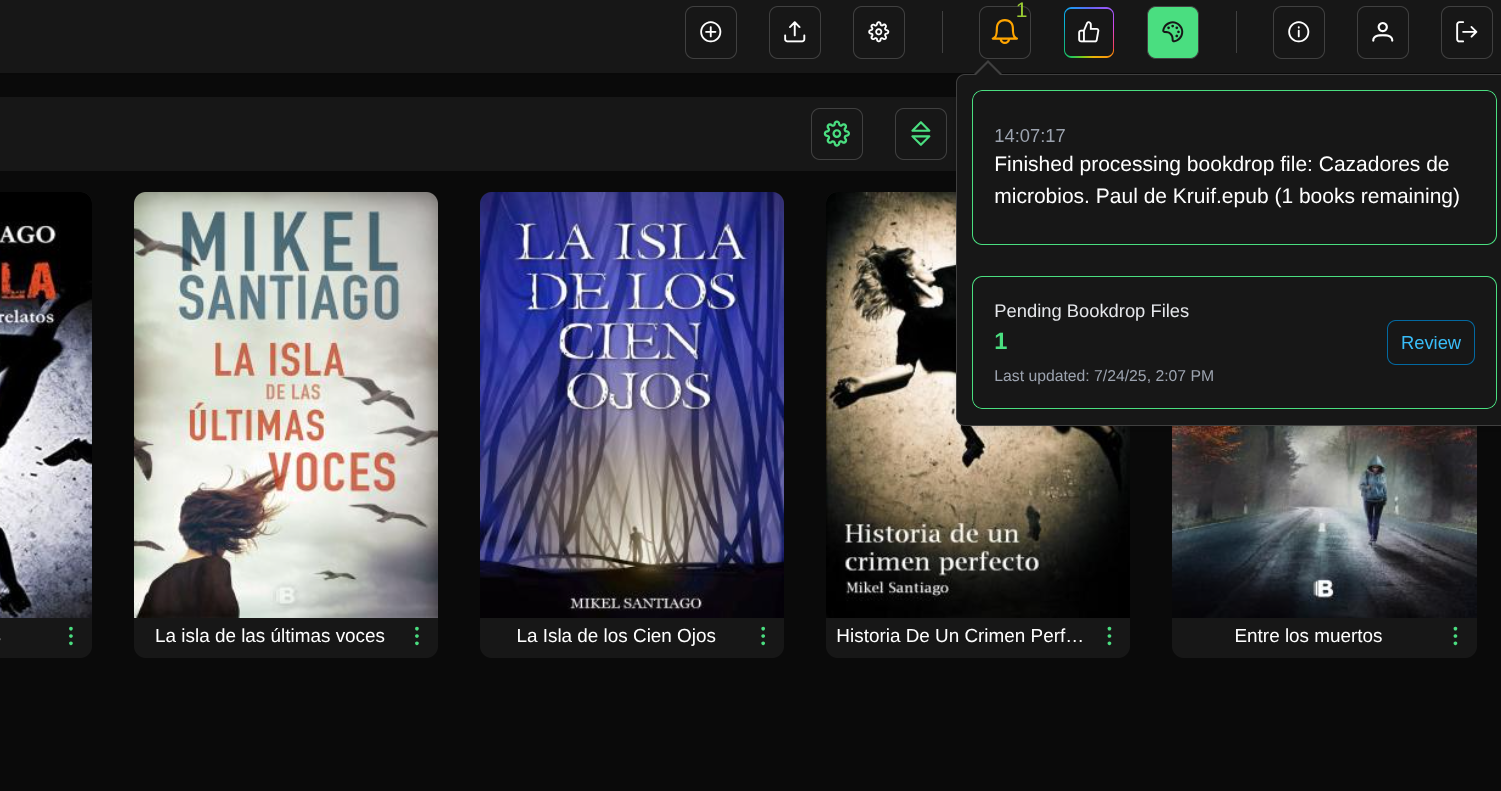Open the settings gear in top bar
The width and height of the screenshot is (1501, 791).
click(x=879, y=32)
